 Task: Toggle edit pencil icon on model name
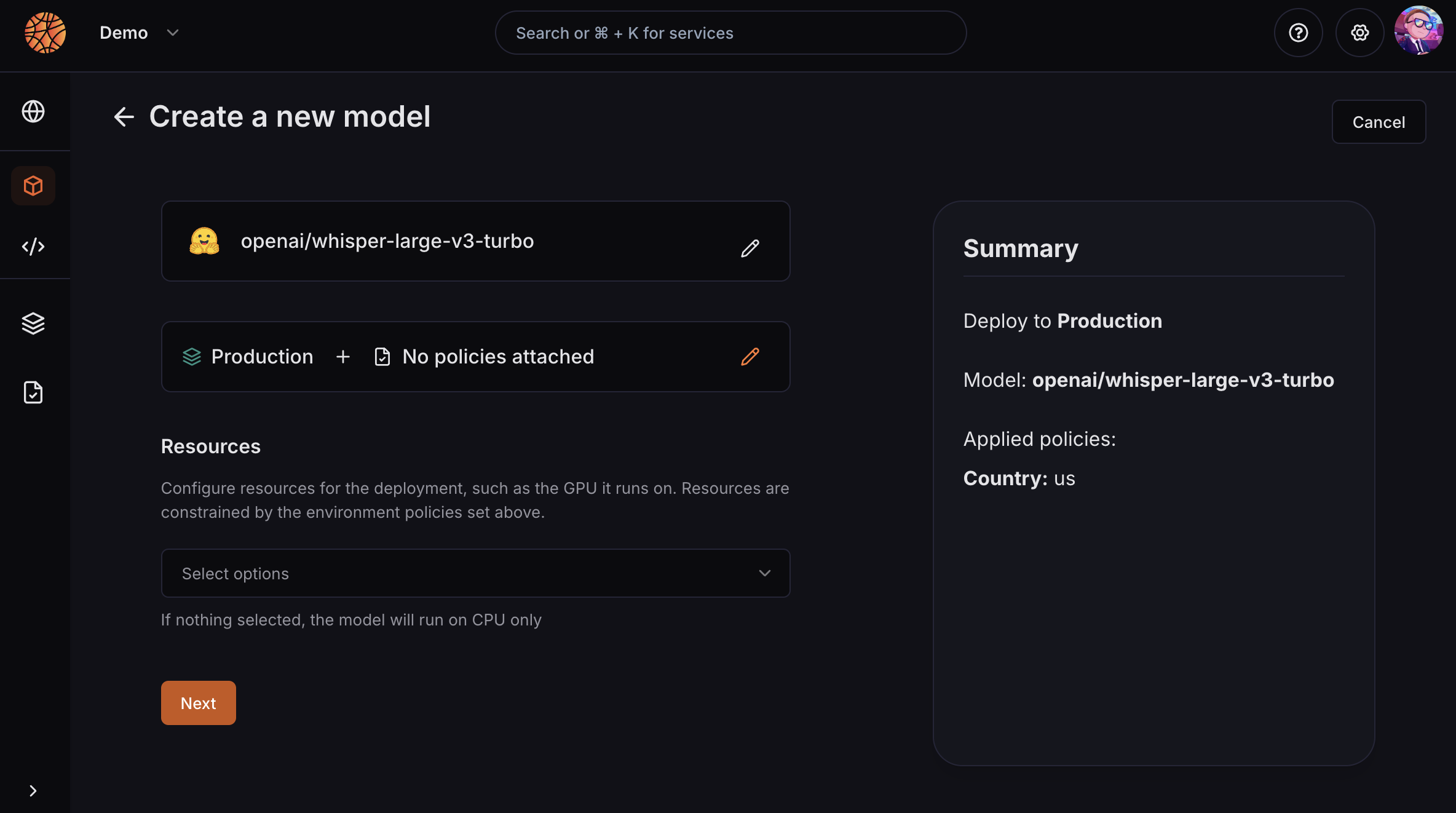pyautogui.click(x=750, y=248)
